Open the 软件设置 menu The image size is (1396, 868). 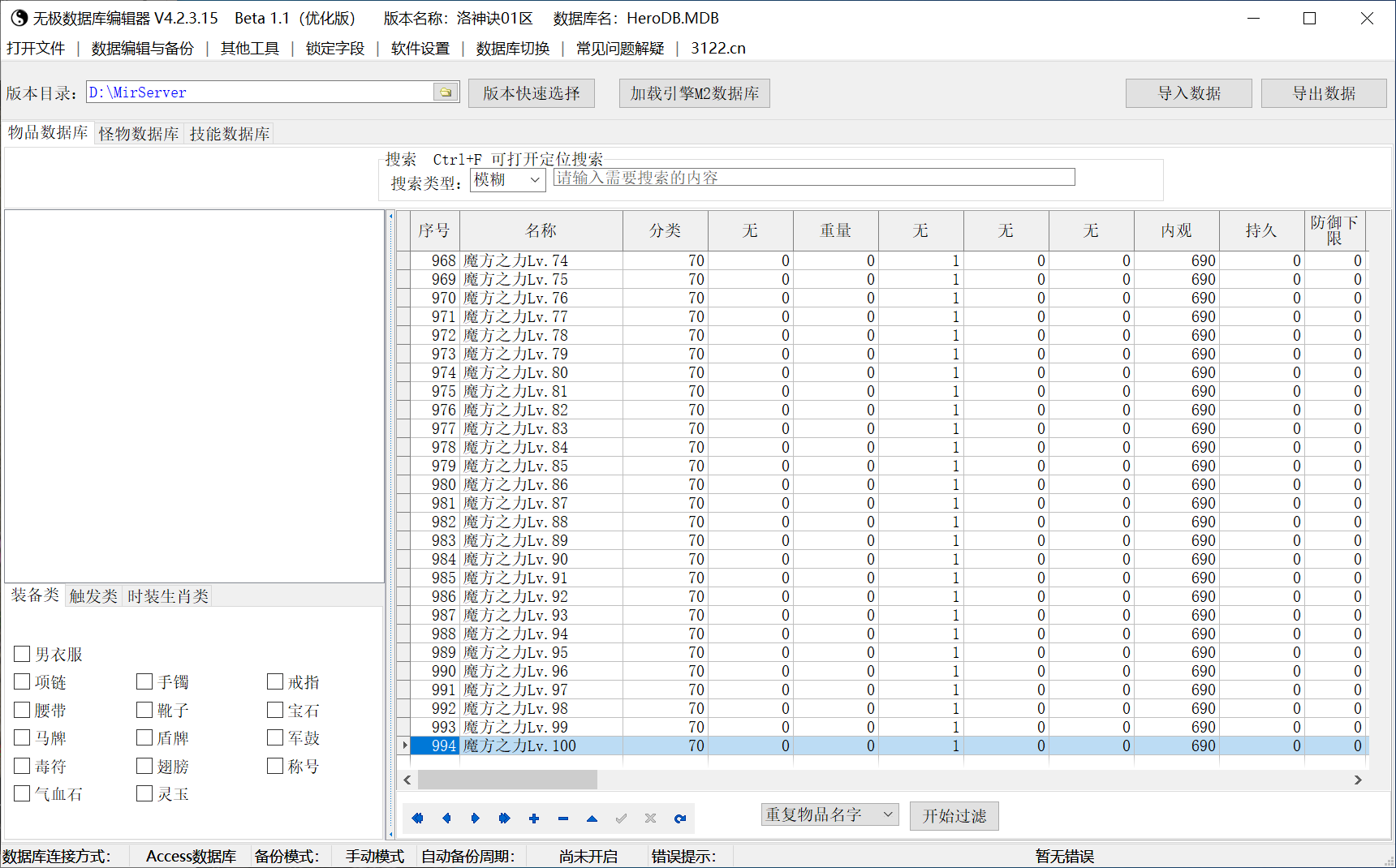pyautogui.click(x=420, y=48)
